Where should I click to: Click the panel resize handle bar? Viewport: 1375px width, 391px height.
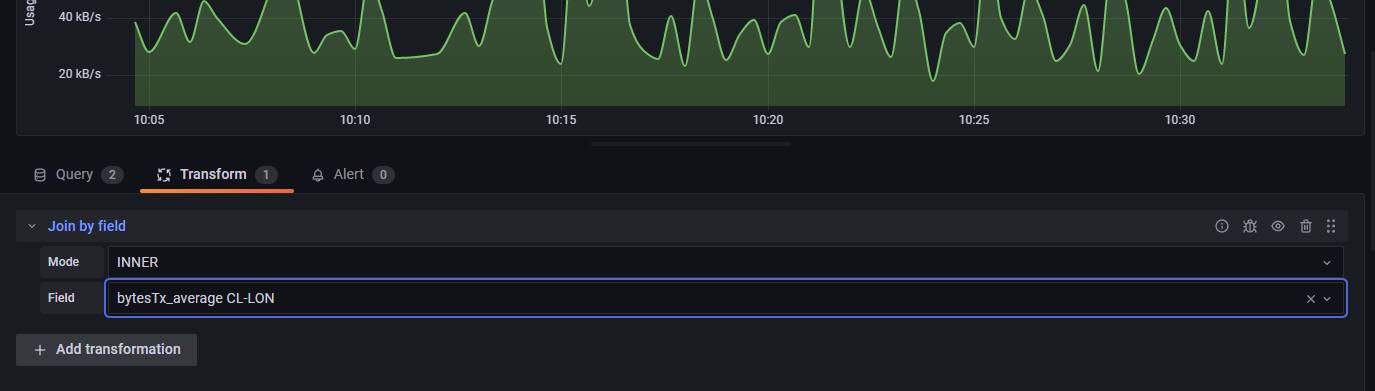point(691,144)
